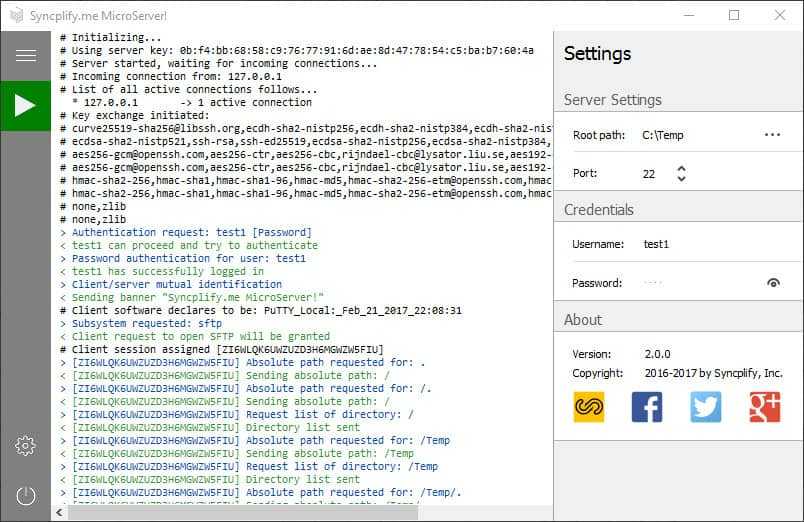Image resolution: width=804 pixels, height=522 pixels.
Task: Increase Port value with up arrow
Action: click(681, 168)
